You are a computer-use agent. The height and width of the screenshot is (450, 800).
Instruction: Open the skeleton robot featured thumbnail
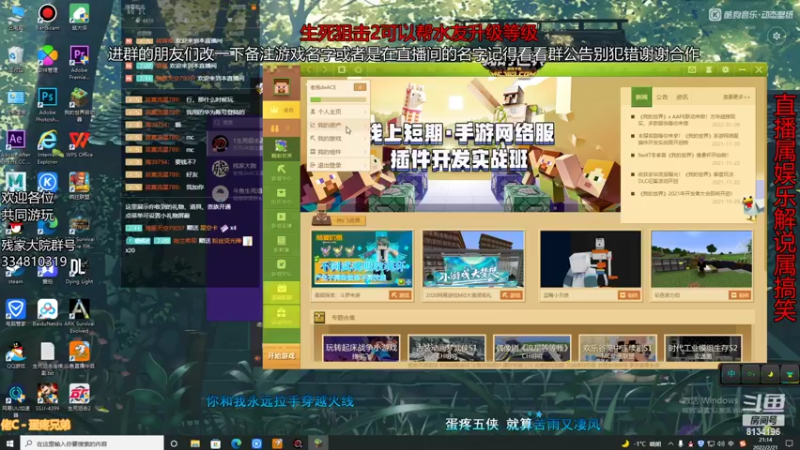(x=590, y=259)
